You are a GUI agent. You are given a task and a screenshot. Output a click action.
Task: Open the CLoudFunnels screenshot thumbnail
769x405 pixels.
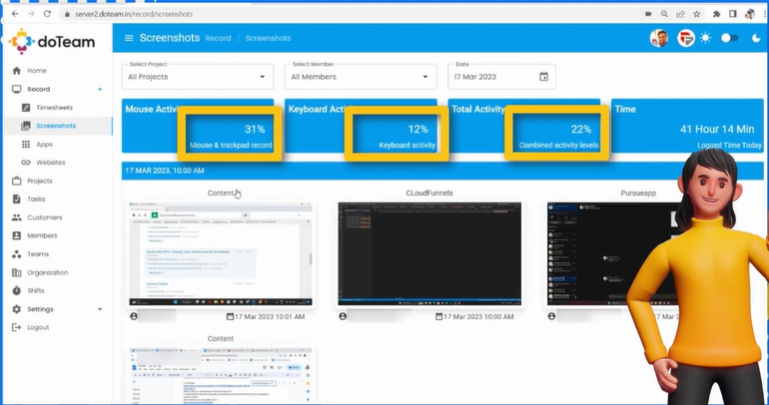tap(429, 253)
